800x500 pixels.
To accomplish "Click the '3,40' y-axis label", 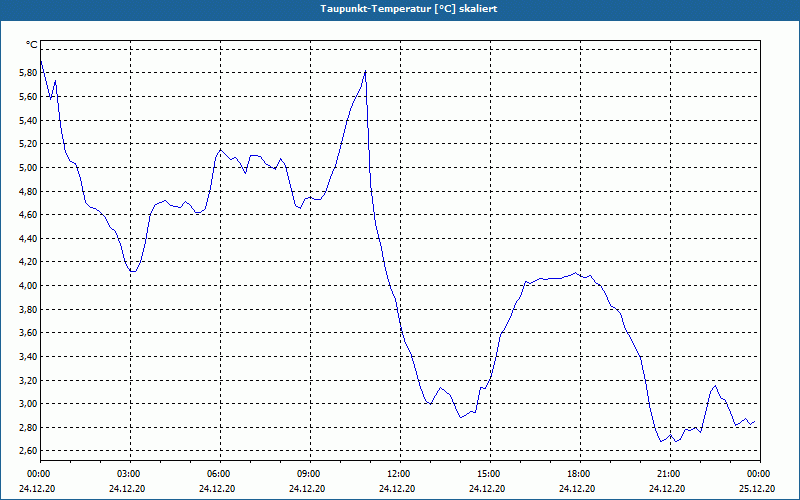I will pyautogui.click(x=28, y=357).
